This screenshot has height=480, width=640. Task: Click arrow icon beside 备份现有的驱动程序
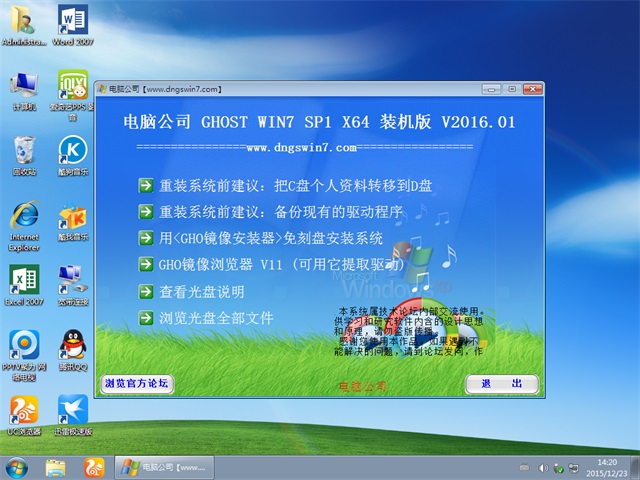pos(146,212)
